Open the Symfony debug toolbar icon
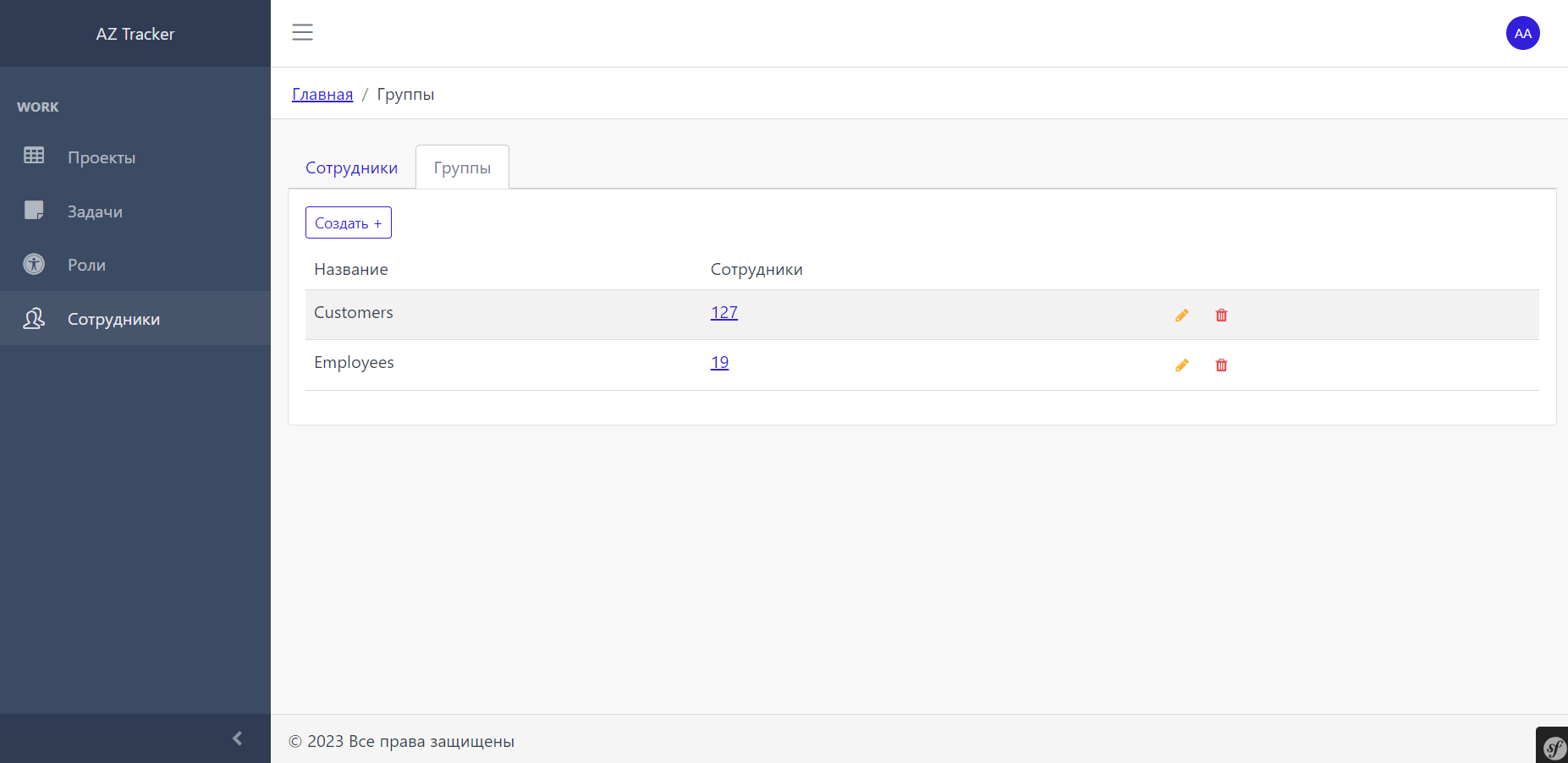Viewport: 1568px width, 763px height. click(x=1554, y=747)
